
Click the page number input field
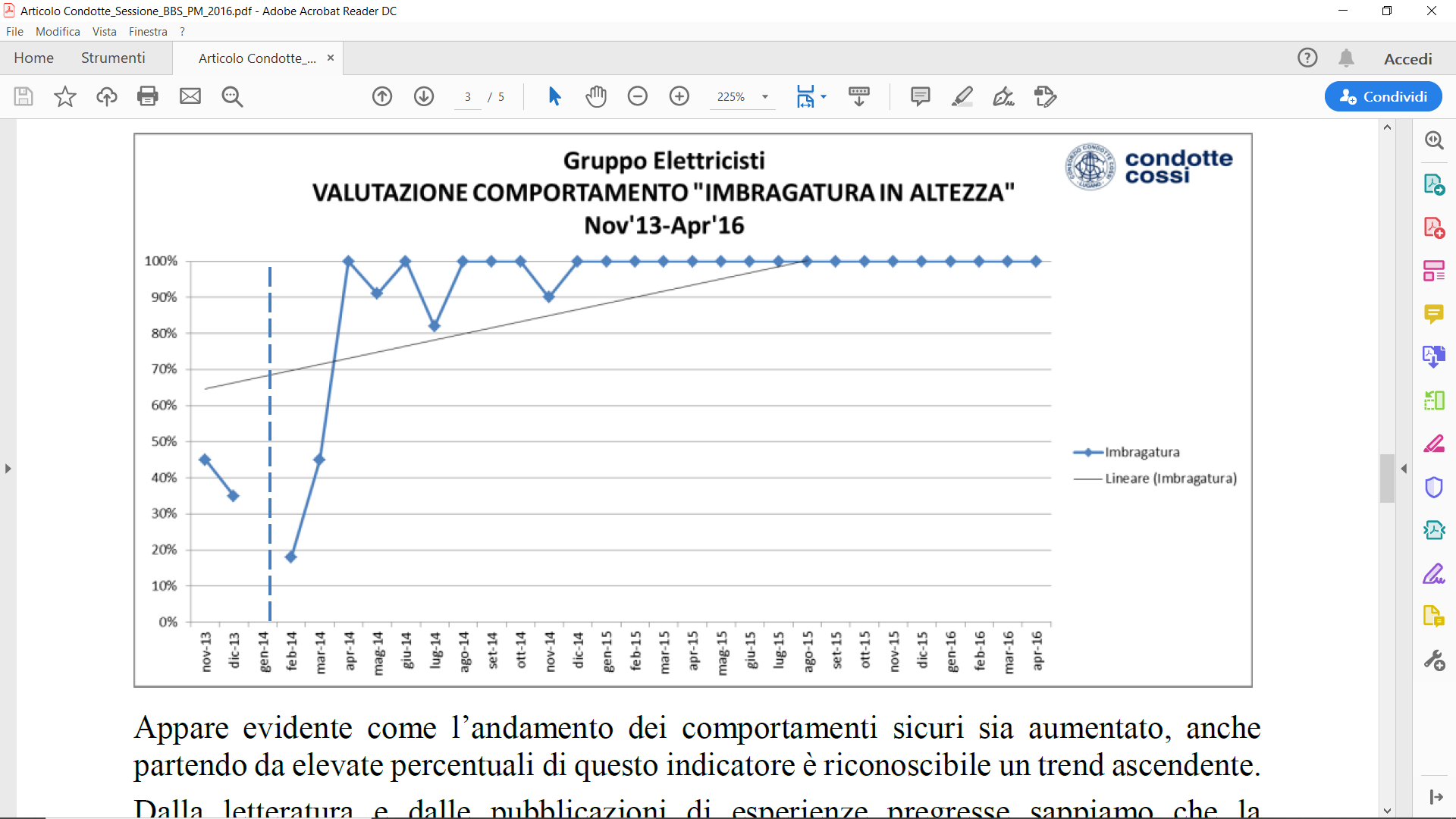pos(468,96)
